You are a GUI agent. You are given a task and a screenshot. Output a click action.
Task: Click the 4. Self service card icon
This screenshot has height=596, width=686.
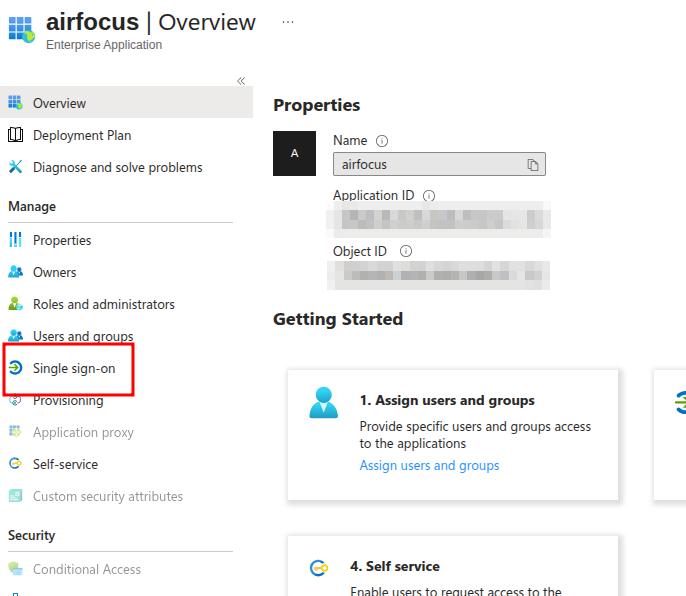tap(319, 568)
